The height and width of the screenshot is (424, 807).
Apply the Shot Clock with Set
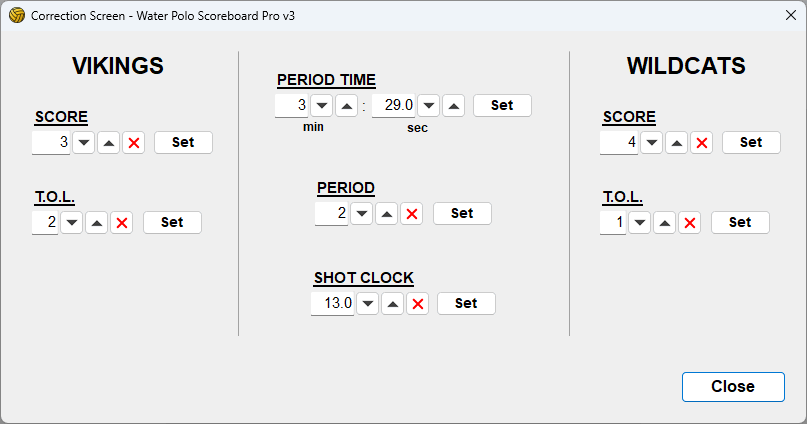click(466, 303)
